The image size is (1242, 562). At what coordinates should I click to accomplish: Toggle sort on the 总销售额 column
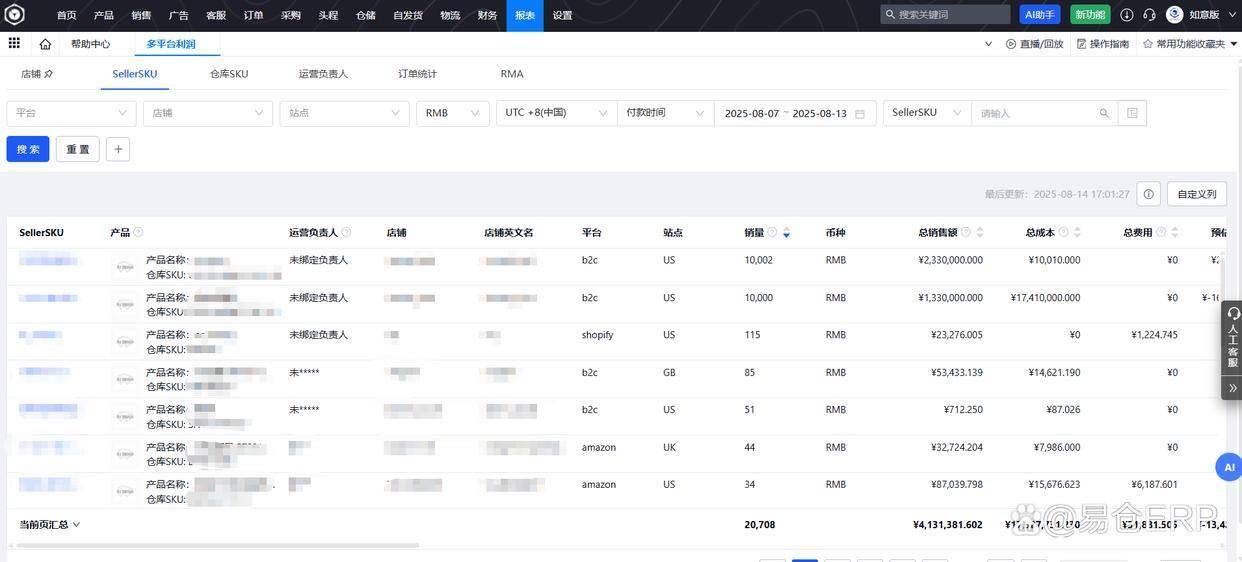pos(979,233)
